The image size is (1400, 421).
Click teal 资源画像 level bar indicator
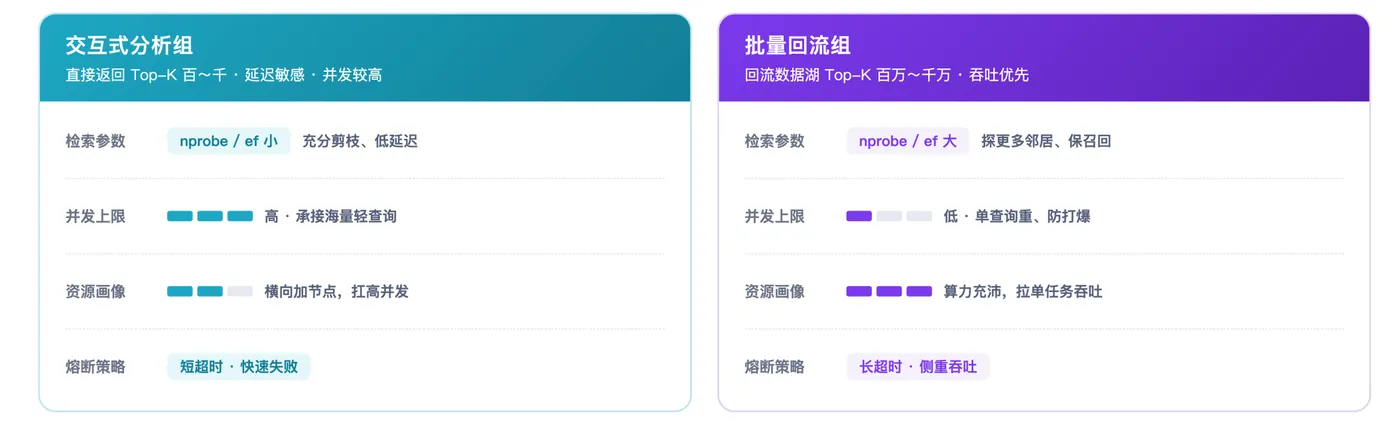(210, 291)
